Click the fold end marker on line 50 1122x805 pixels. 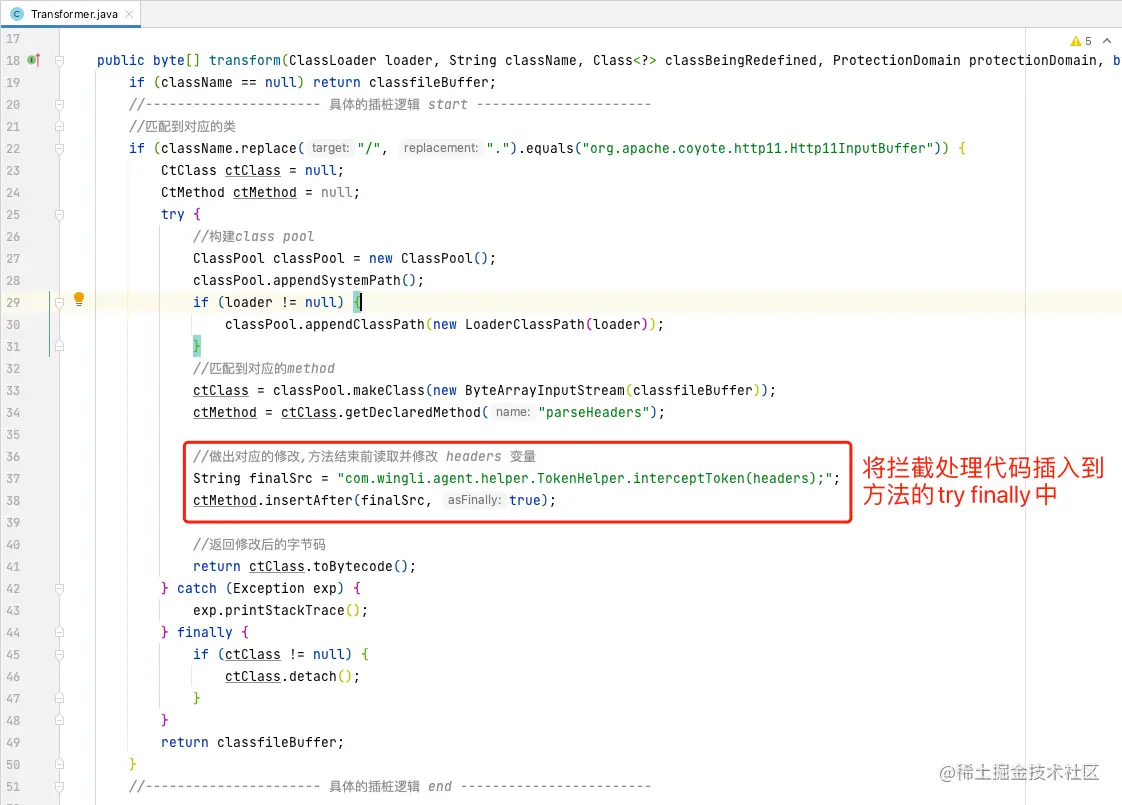59,764
